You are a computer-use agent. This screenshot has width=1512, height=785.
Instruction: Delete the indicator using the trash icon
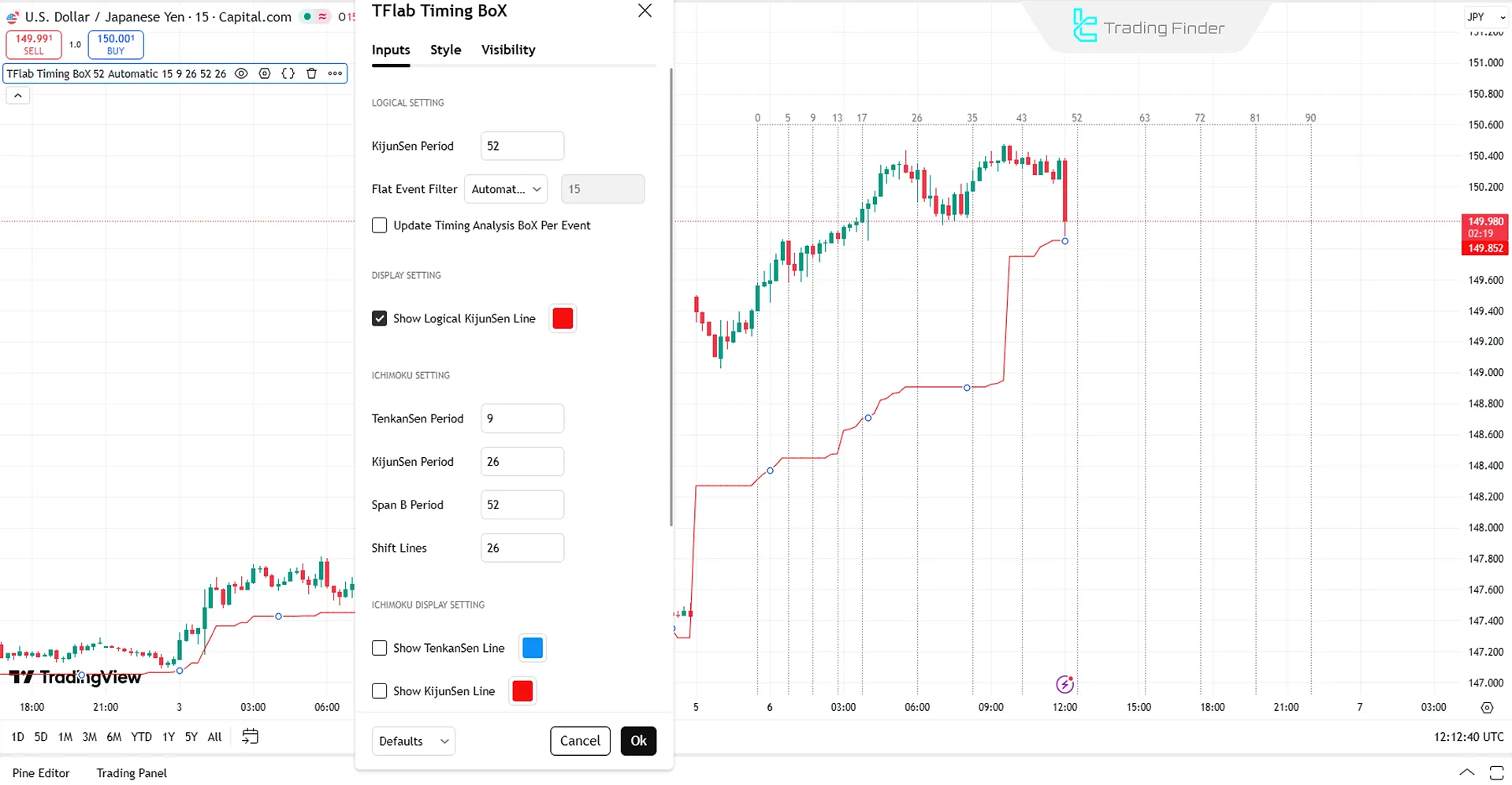pos(311,73)
